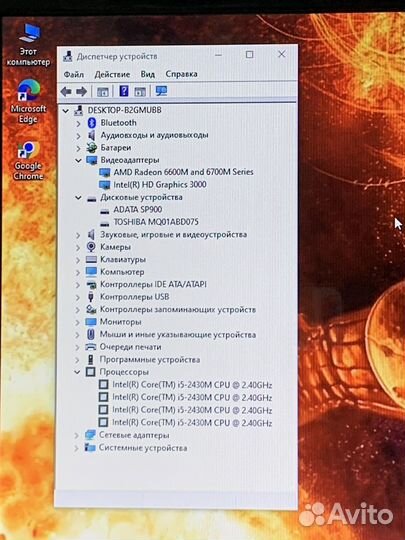Open the Microsoft Edge desktop shortcut
405x540 pixels.
coord(28,102)
